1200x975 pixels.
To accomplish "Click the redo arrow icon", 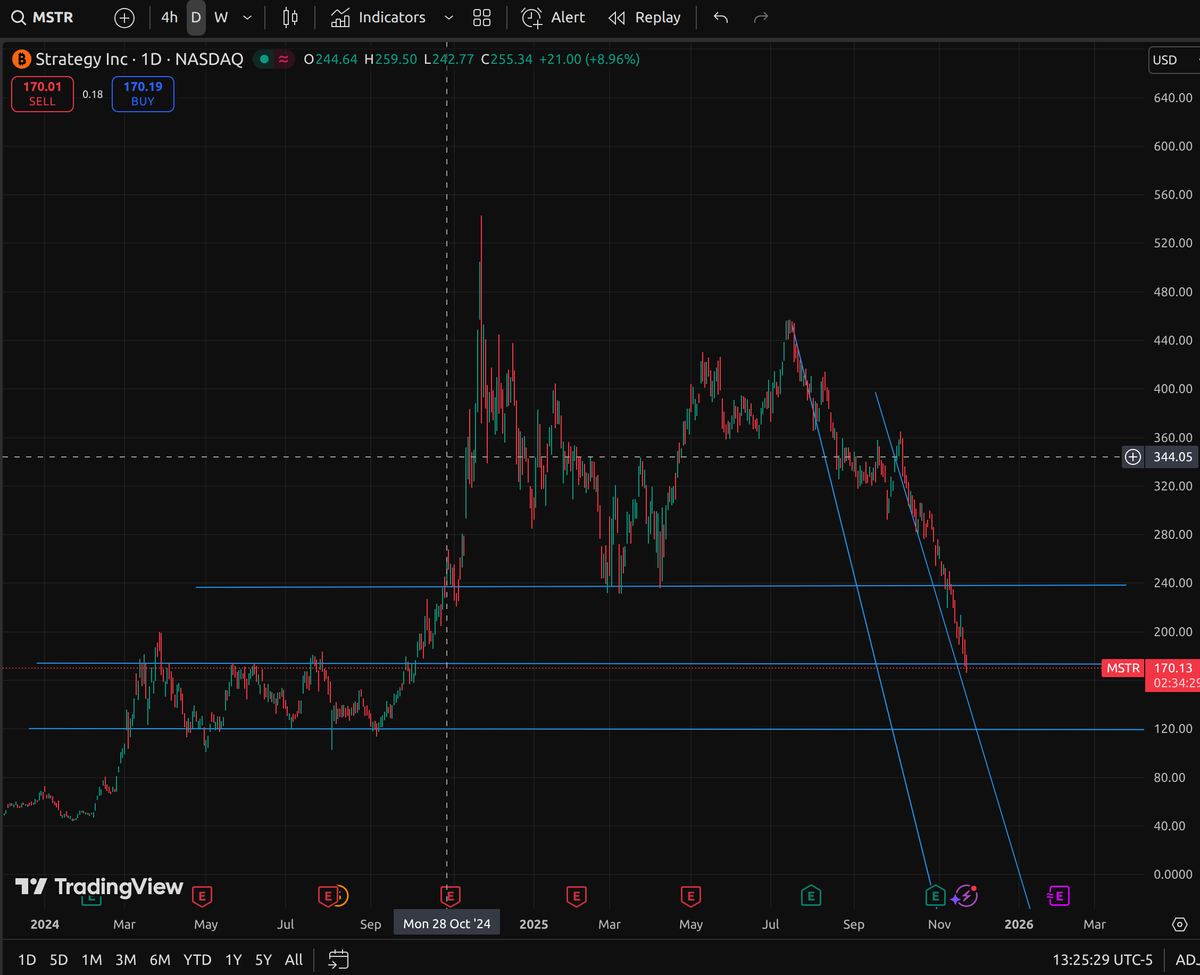I will click(x=760, y=17).
